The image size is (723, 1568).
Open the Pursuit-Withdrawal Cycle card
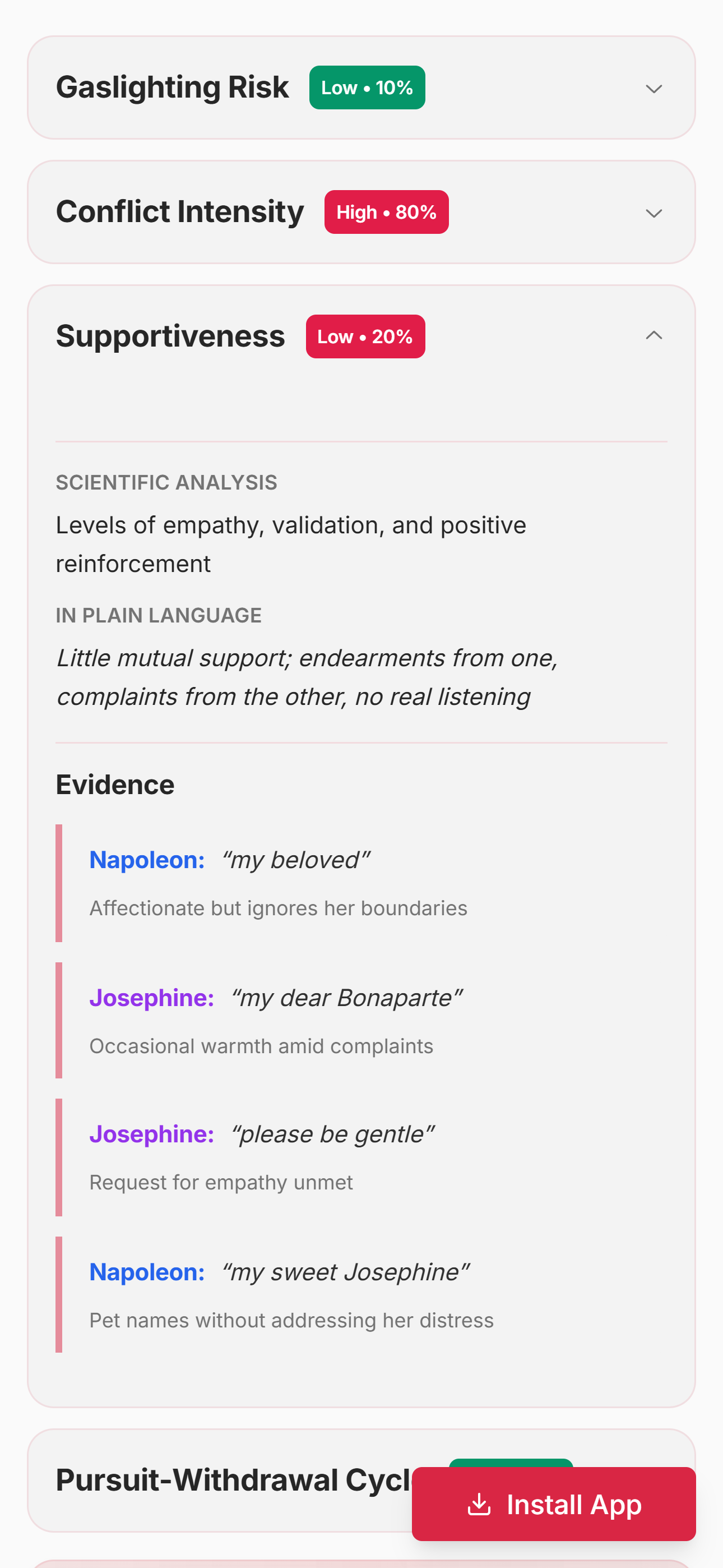231,1481
